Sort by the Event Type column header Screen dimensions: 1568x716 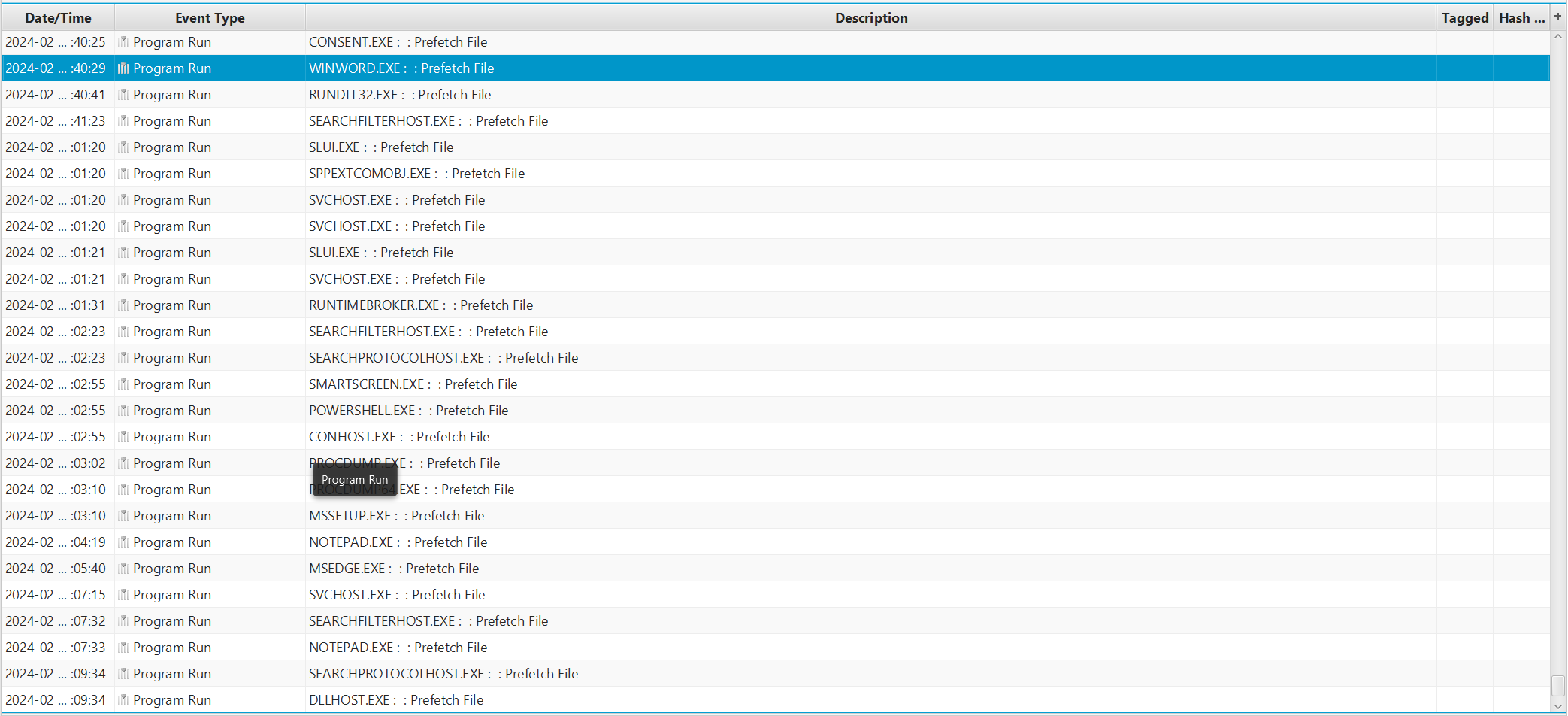tap(210, 18)
